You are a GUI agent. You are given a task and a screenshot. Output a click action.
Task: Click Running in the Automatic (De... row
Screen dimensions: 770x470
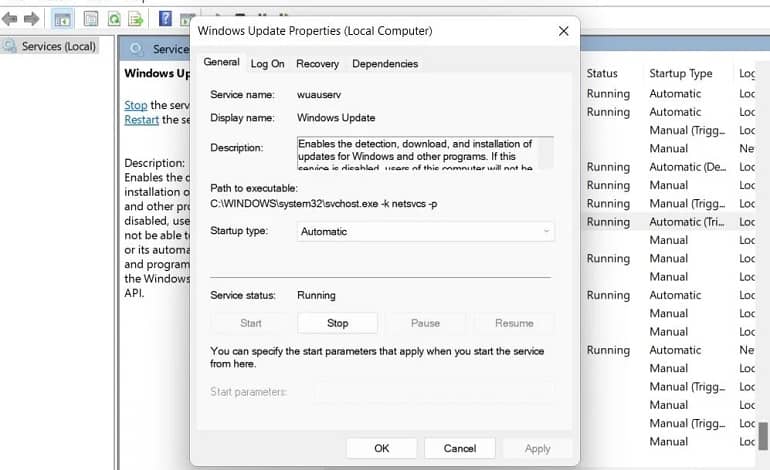point(608,167)
